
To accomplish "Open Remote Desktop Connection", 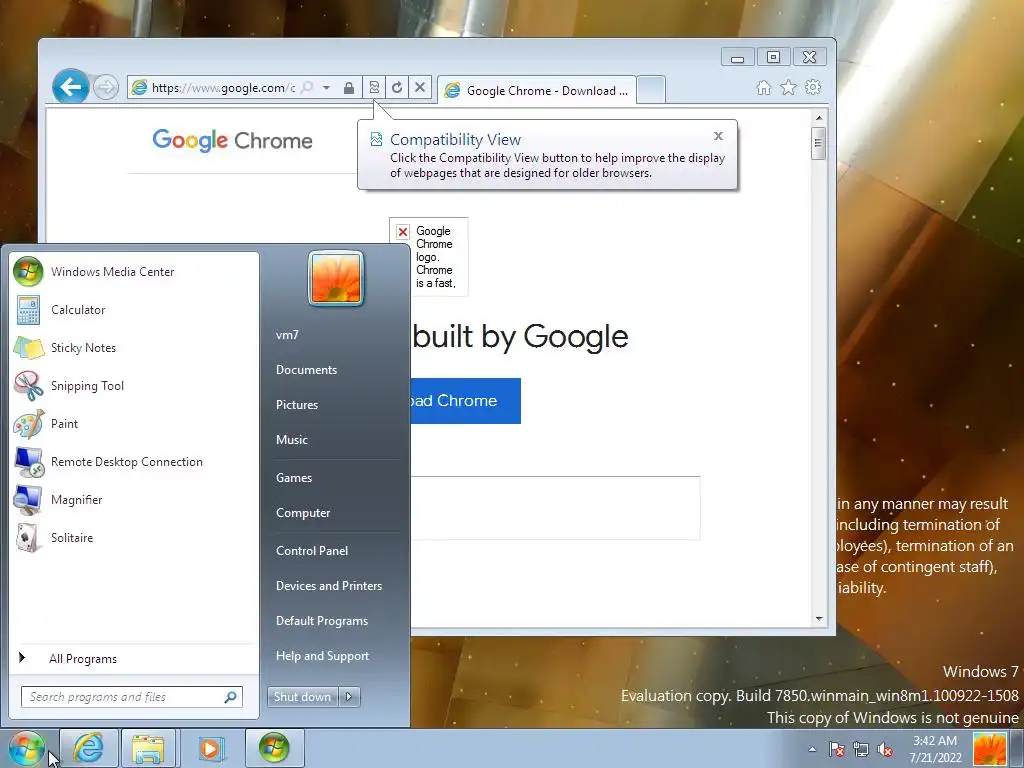I will click(x=134, y=462).
